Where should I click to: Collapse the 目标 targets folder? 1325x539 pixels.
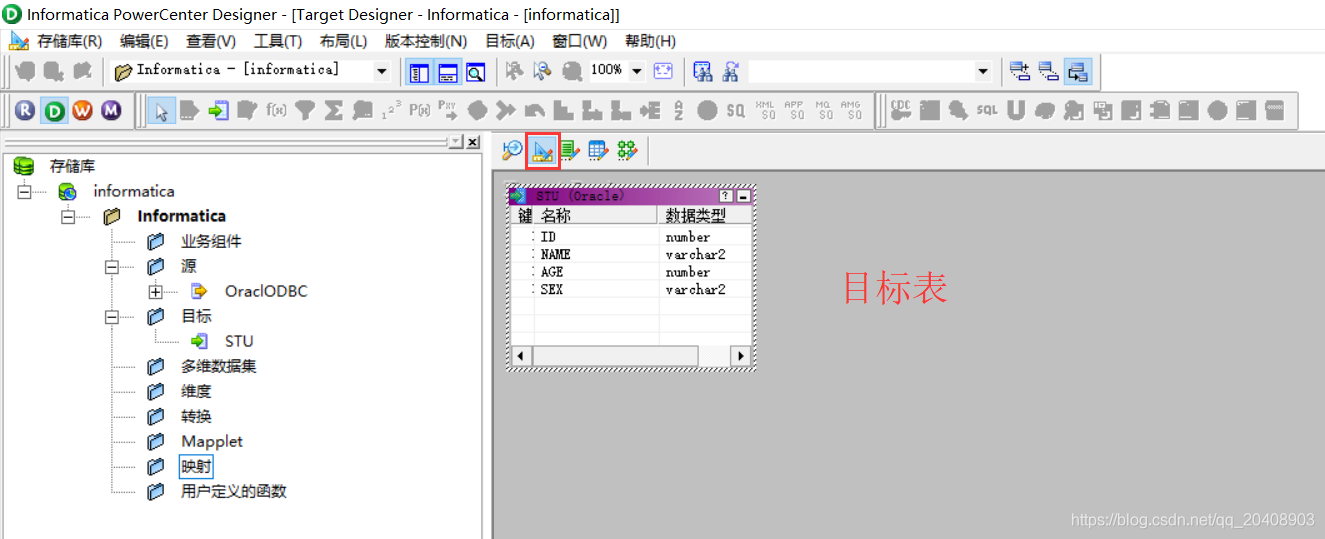coord(112,316)
